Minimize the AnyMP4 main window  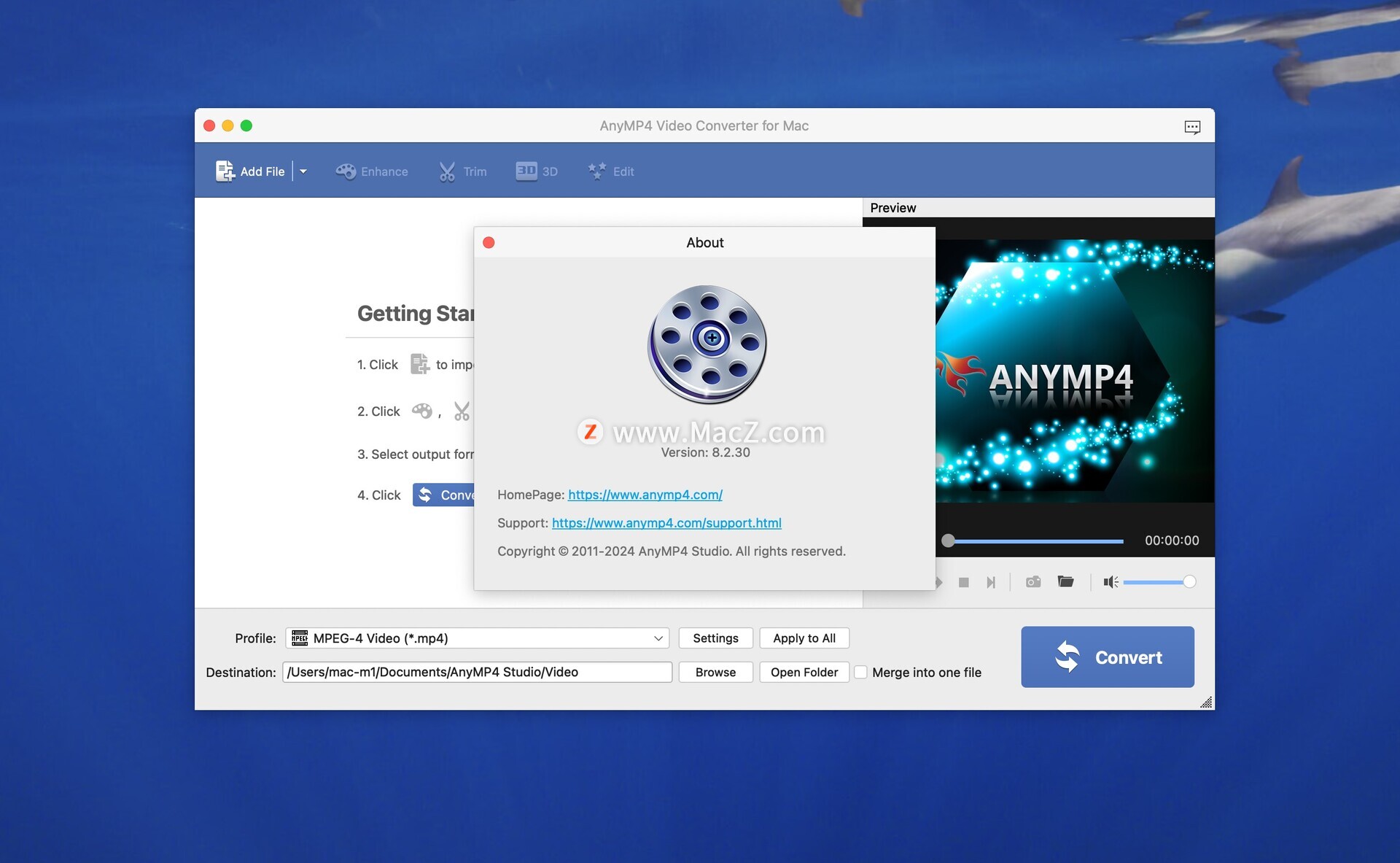click(227, 125)
